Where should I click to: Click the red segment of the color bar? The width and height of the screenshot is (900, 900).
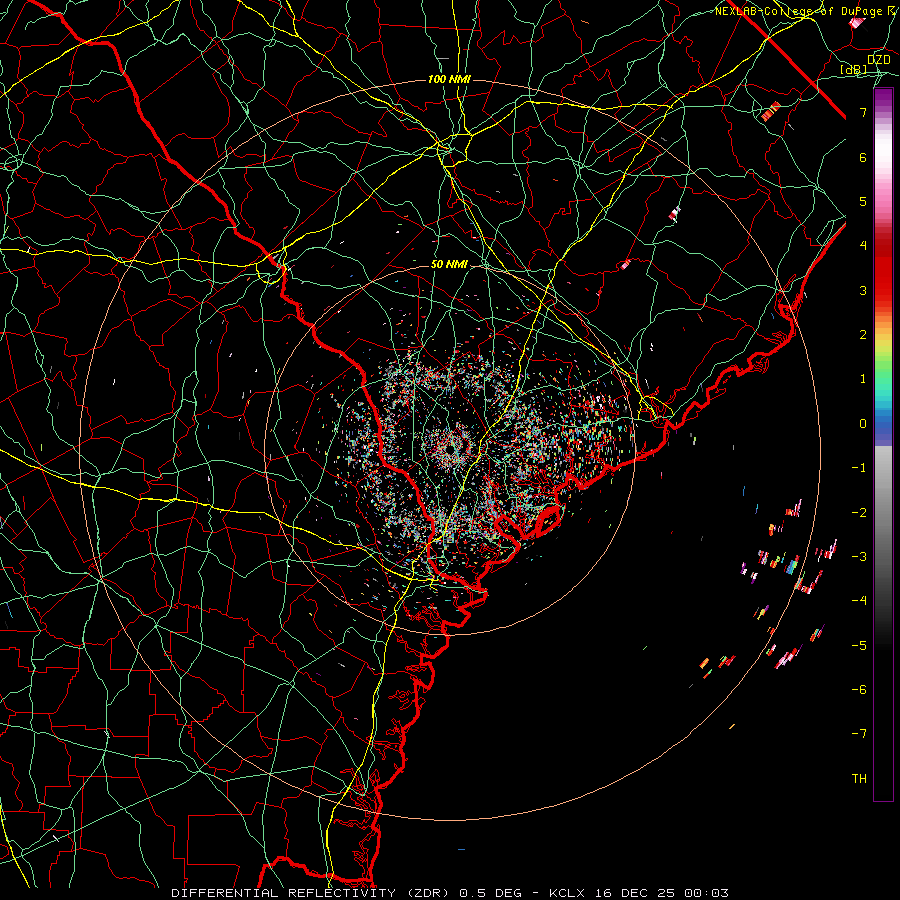pyautogui.click(x=883, y=270)
